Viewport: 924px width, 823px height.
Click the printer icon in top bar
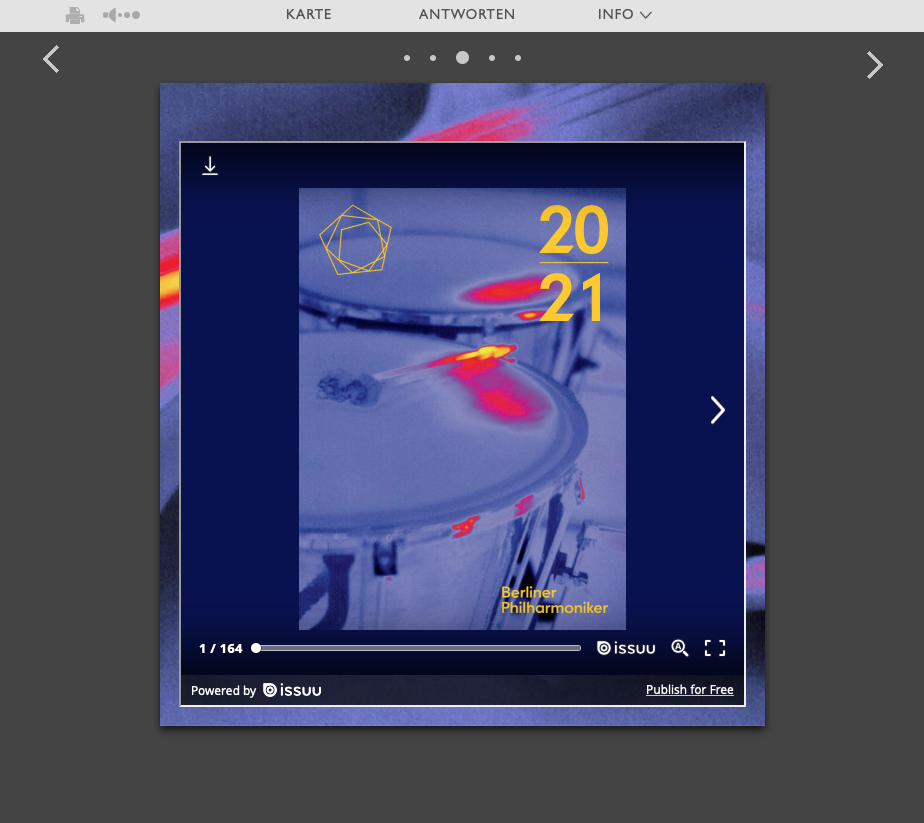click(75, 15)
